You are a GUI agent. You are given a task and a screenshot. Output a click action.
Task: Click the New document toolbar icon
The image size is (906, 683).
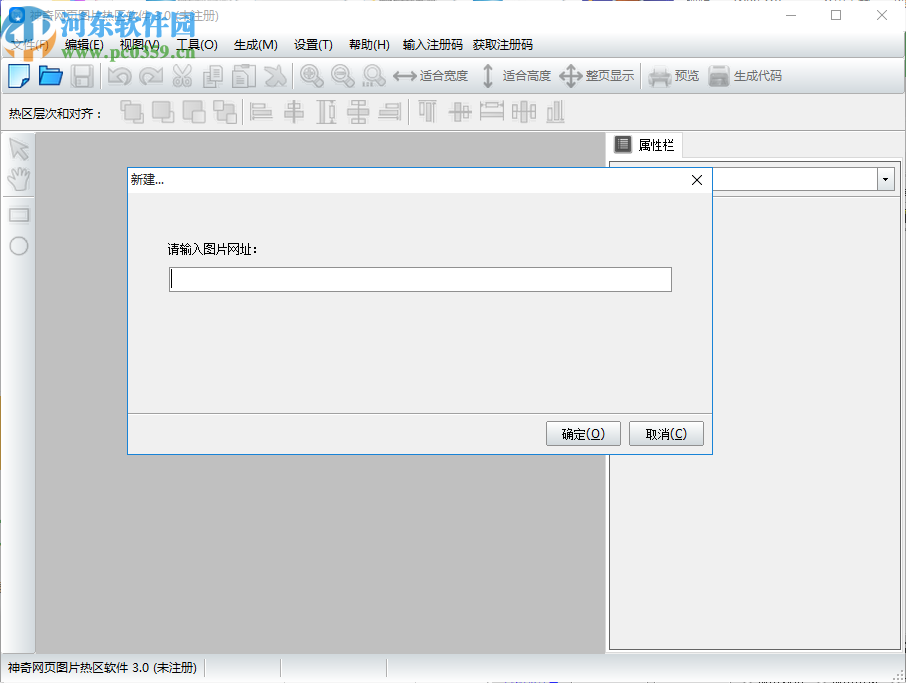19,75
